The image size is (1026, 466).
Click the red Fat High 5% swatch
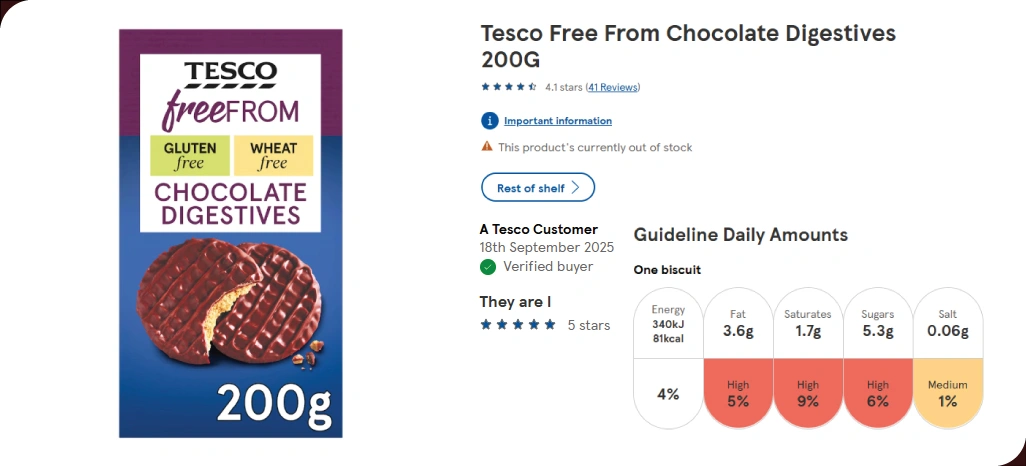738,393
